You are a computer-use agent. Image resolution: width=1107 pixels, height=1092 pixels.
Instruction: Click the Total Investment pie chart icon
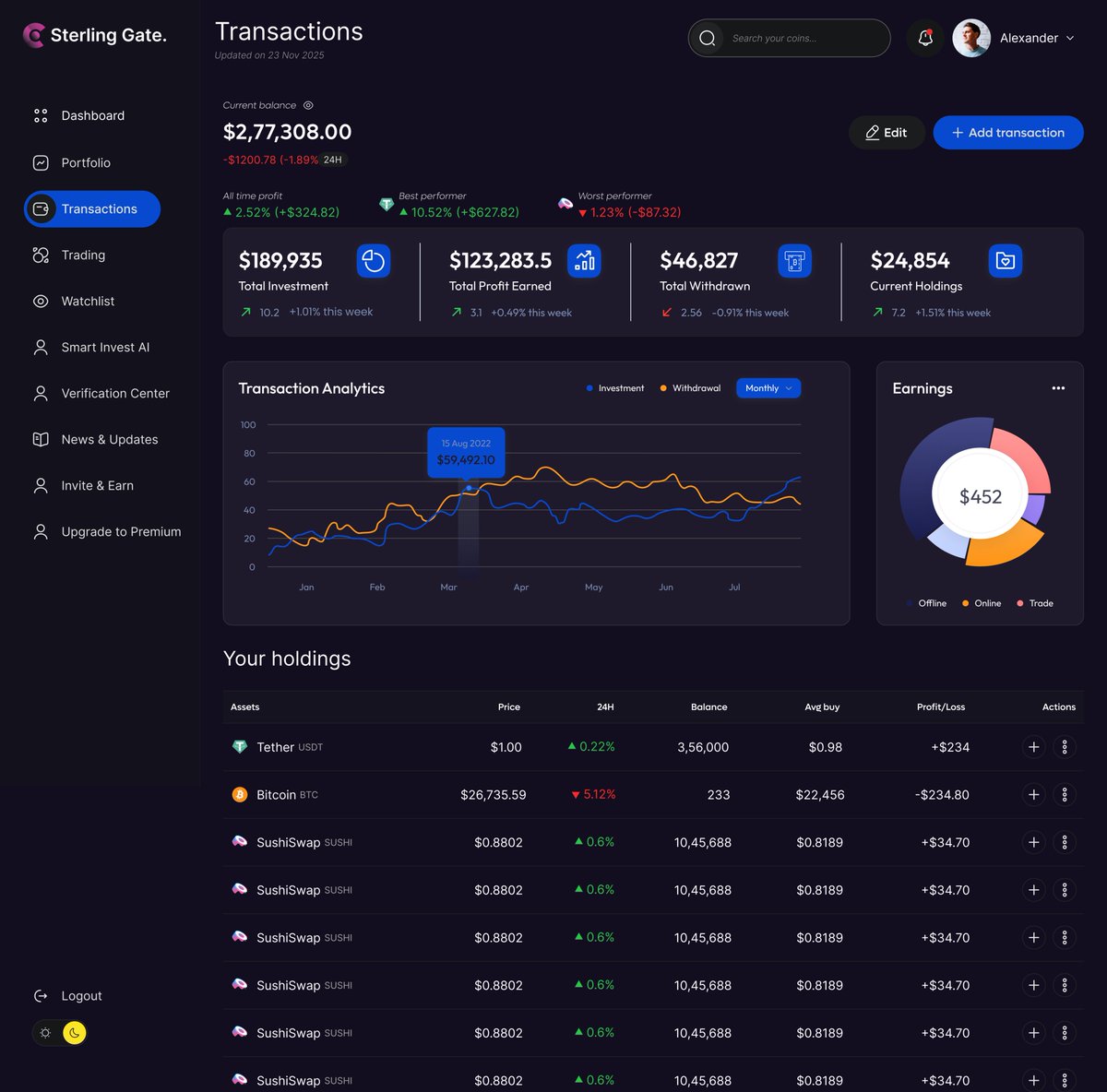coord(374,261)
